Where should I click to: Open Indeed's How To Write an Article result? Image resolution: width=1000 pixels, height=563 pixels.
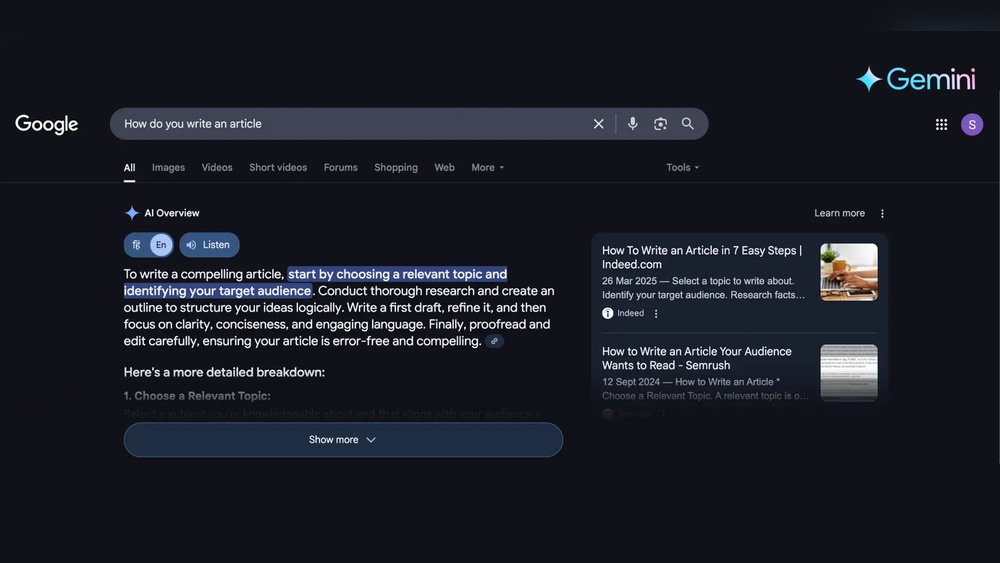(701, 257)
